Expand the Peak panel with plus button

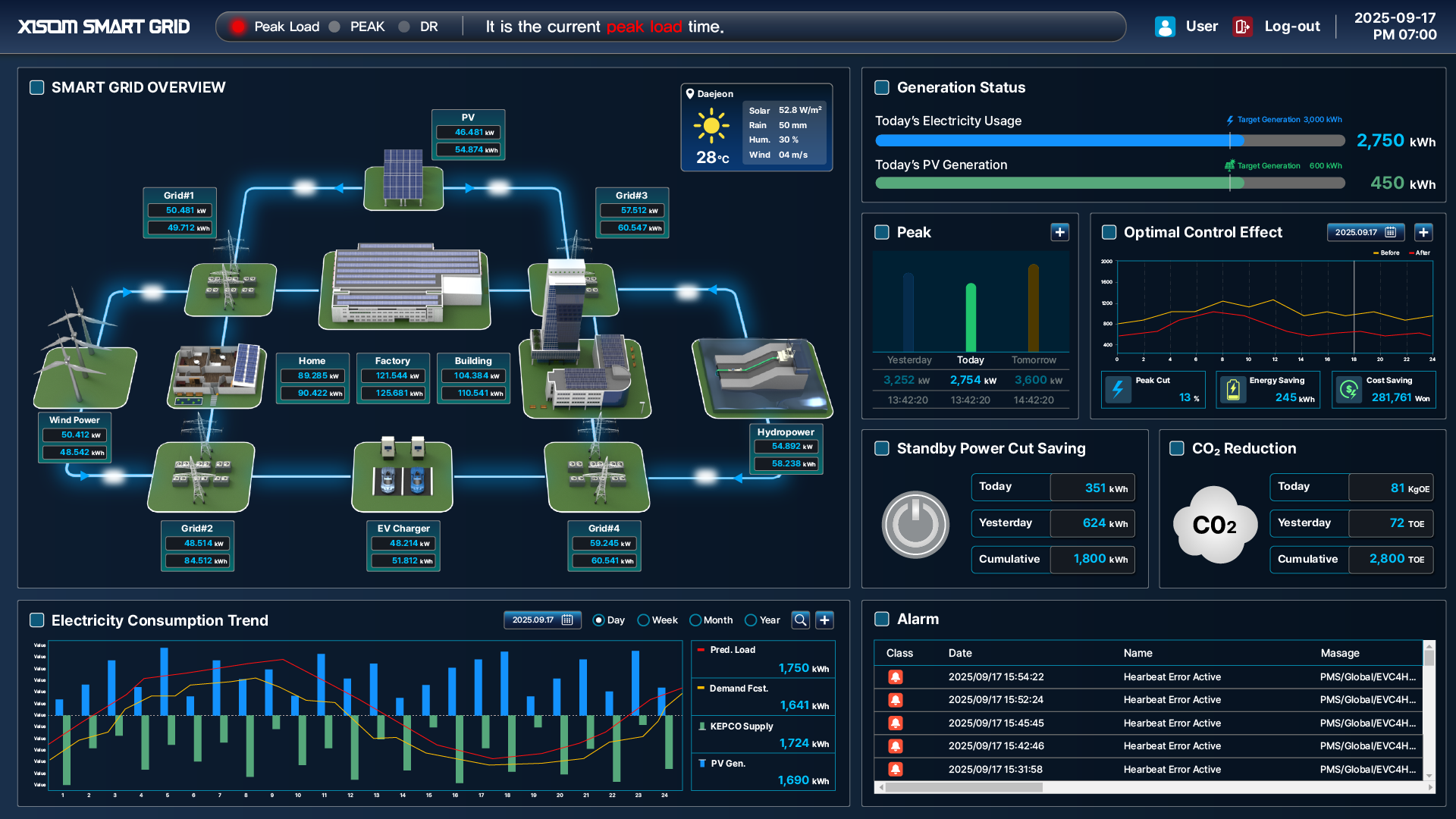[x=1059, y=232]
